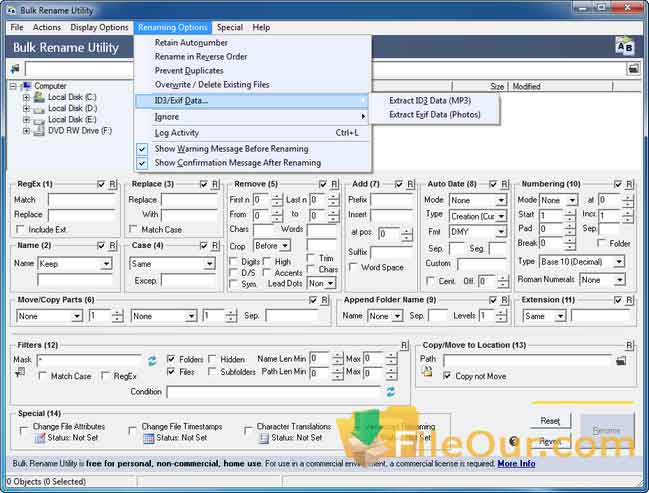Click the Rename button
The height and width of the screenshot is (493, 649).
click(607, 430)
